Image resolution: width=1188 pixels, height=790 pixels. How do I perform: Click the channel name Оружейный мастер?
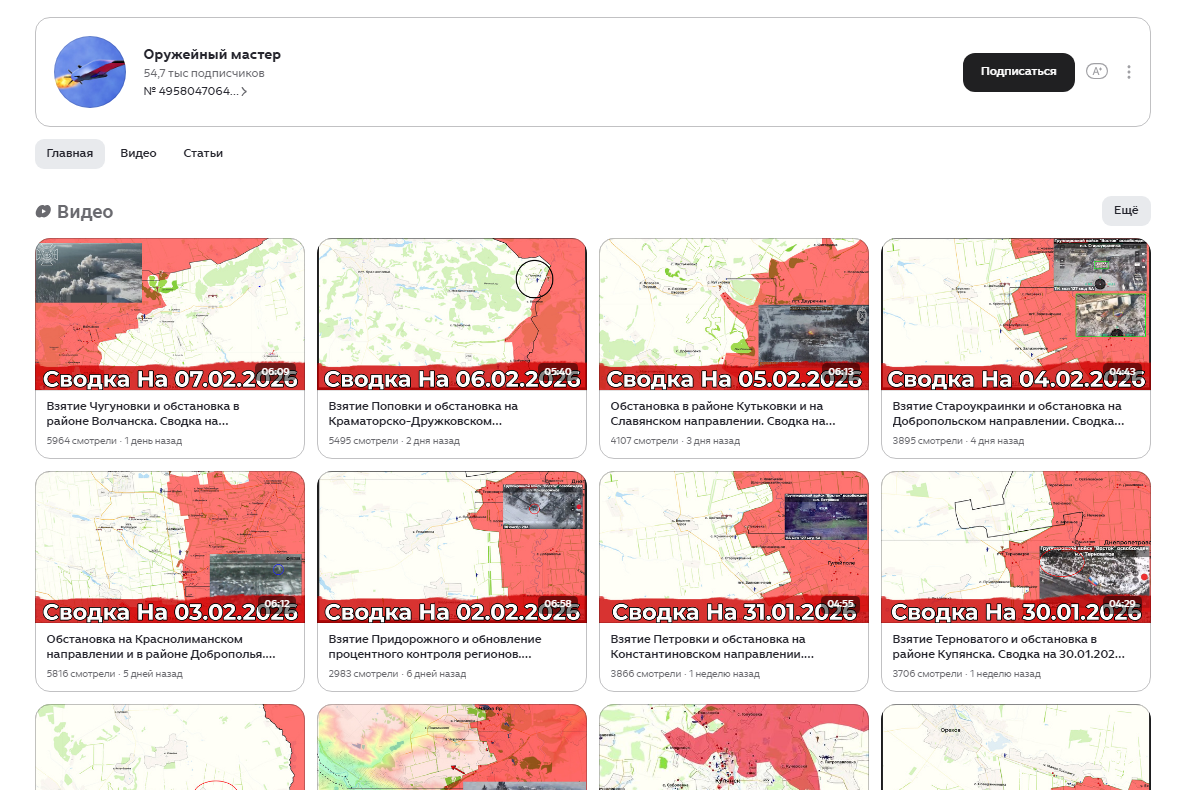pos(212,55)
